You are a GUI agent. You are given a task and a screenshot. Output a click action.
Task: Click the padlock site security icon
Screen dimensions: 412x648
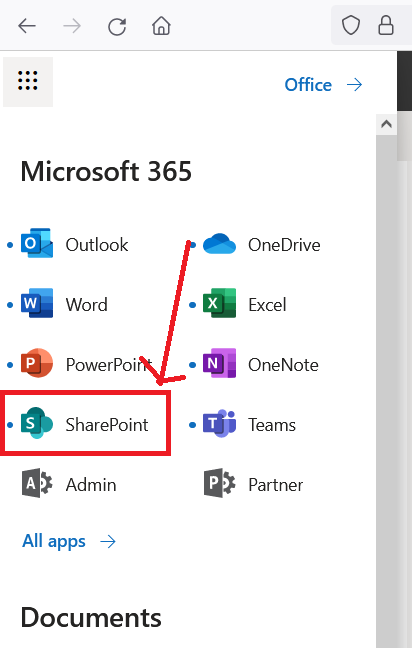point(386,26)
